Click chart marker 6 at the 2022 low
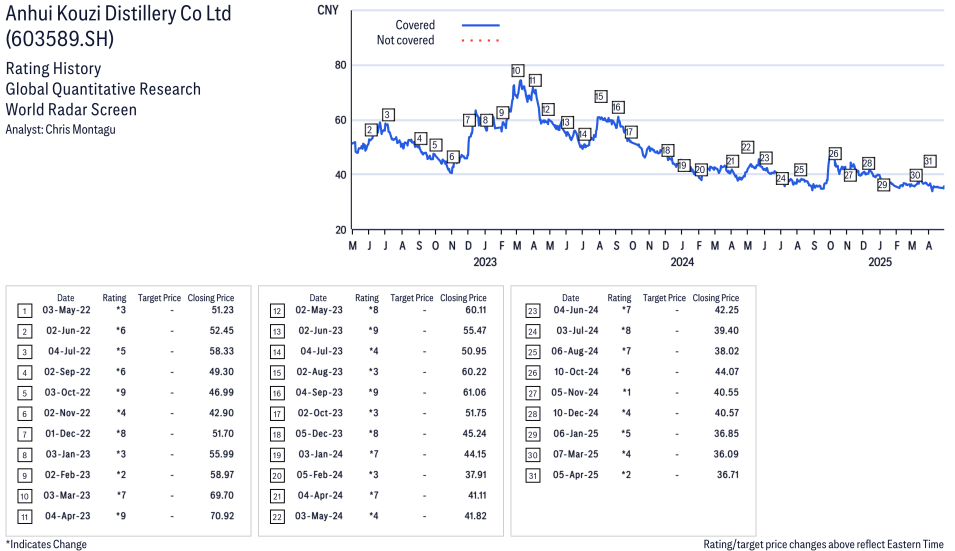The height and width of the screenshot is (551, 955). (x=452, y=157)
